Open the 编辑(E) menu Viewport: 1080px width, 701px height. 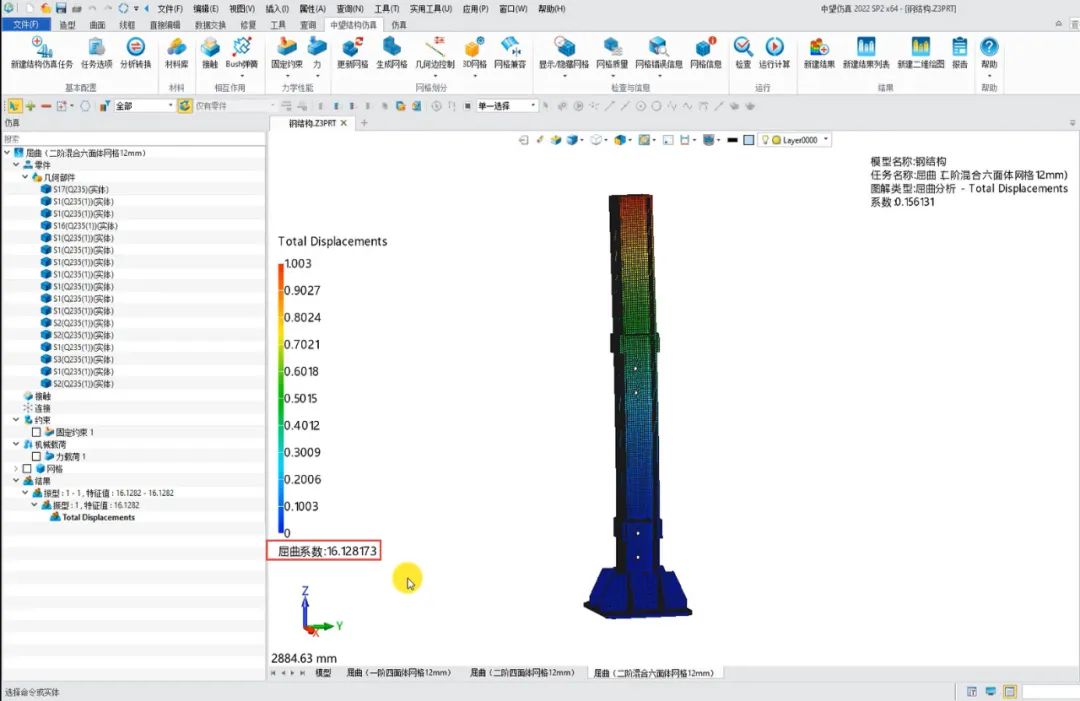point(206,9)
